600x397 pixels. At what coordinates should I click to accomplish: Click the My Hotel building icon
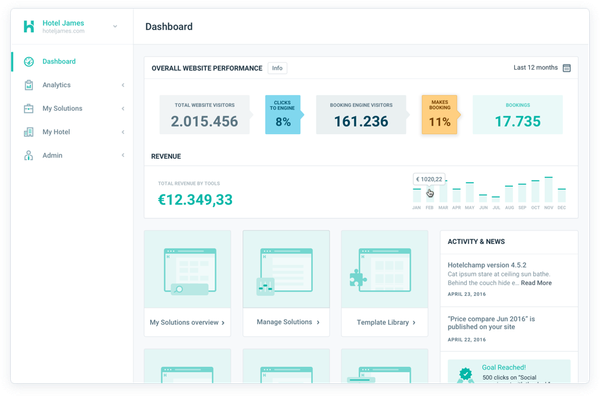tap(29, 132)
